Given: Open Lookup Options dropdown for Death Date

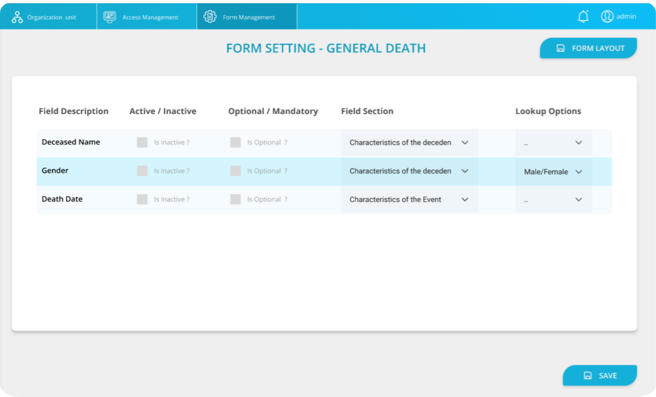Looking at the screenshot, I should coord(554,200).
